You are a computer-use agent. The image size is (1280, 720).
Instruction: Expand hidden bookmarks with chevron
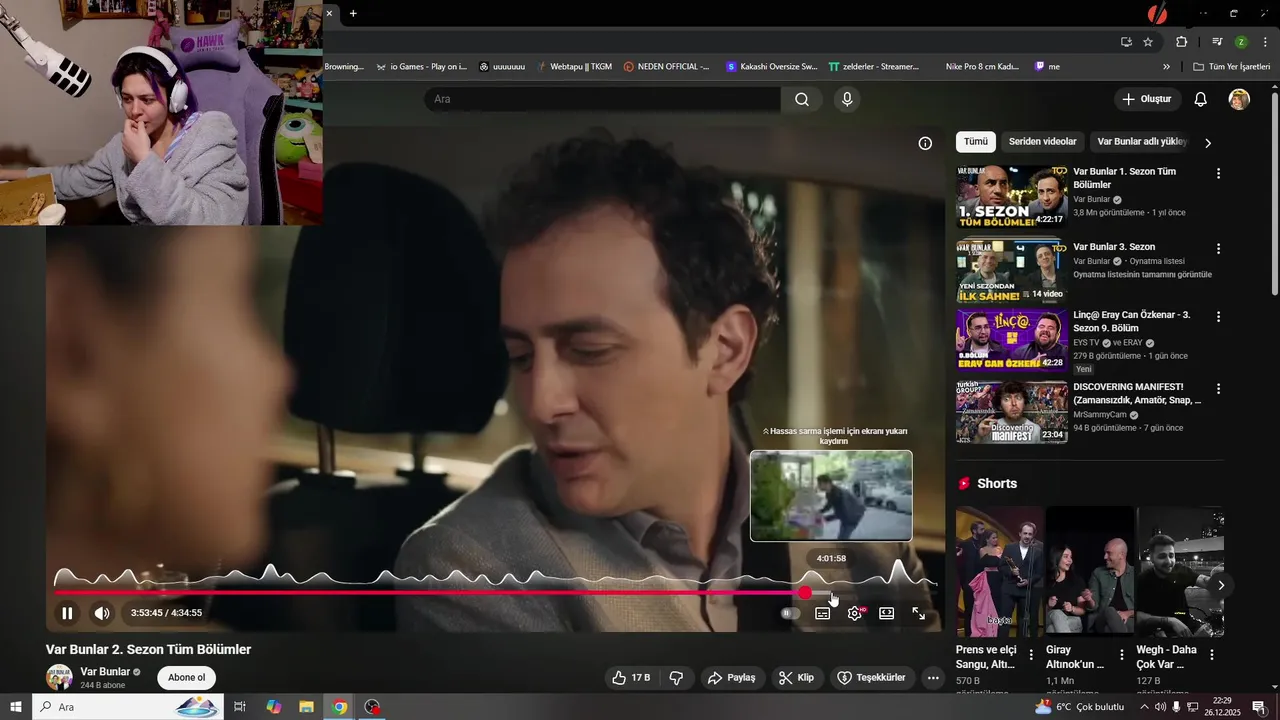pyautogui.click(x=1166, y=67)
